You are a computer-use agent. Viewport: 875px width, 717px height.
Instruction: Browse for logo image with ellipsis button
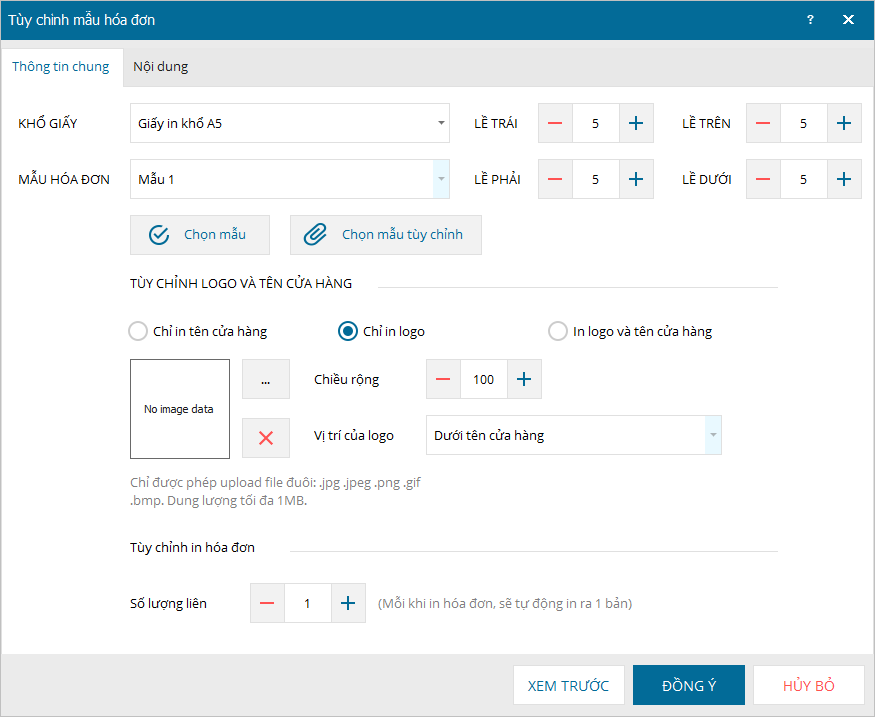[266, 380]
